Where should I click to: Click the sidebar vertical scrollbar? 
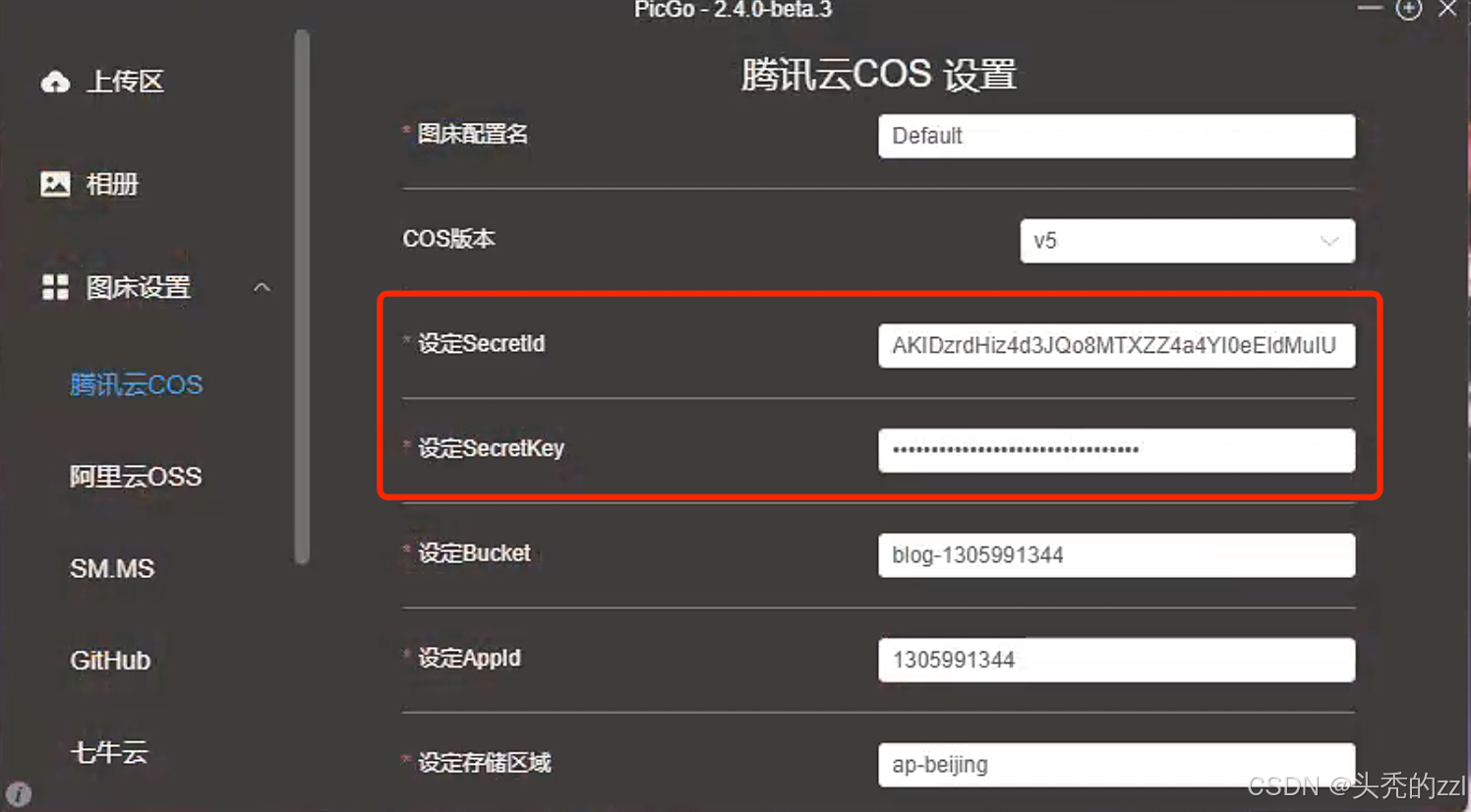pyautogui.click(x=302, y=297)
